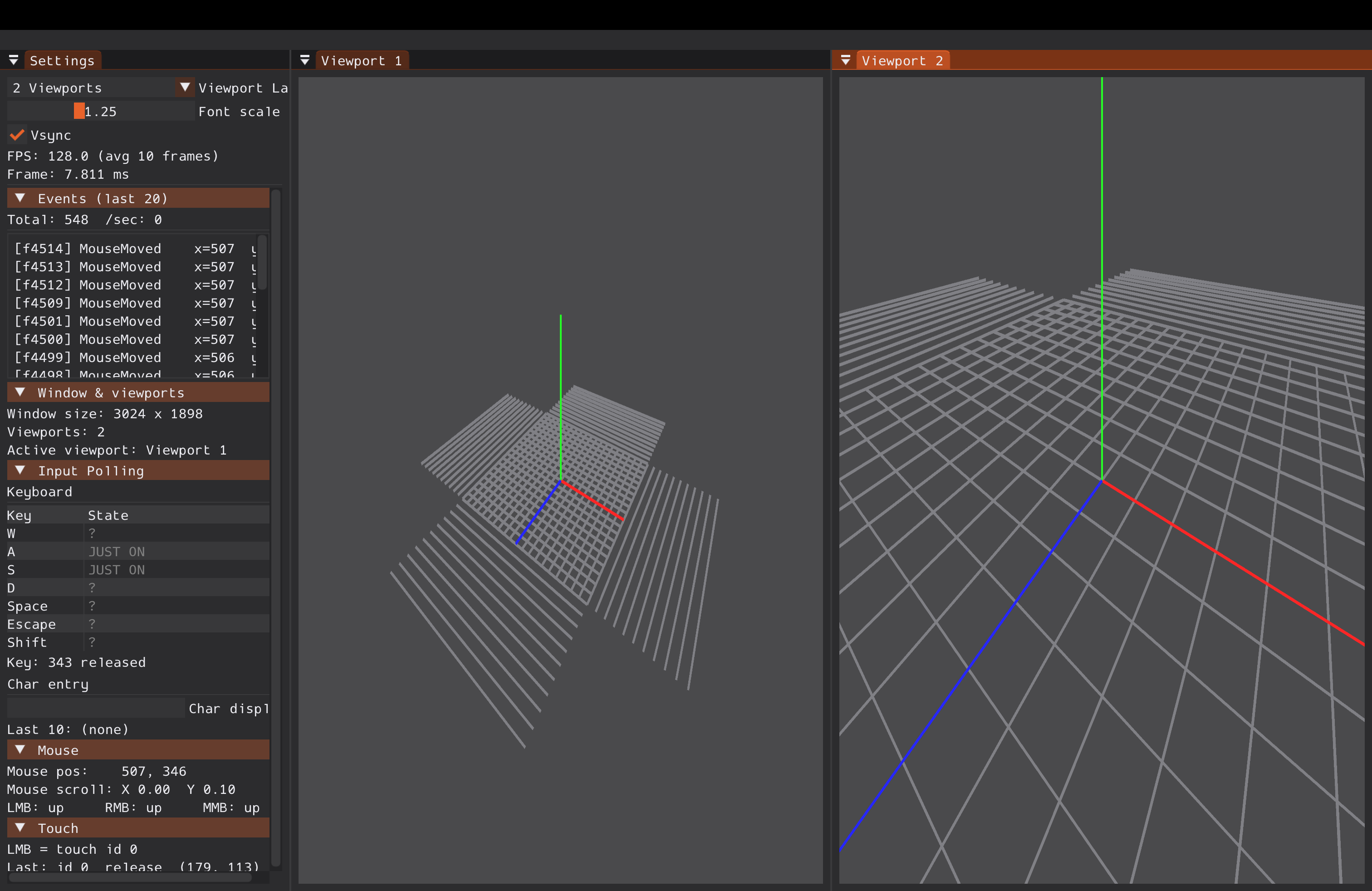Click the [f4499] MouseMoved event row
The height and width of the screenshot is (891, 1372).
[x=135, y=357]
